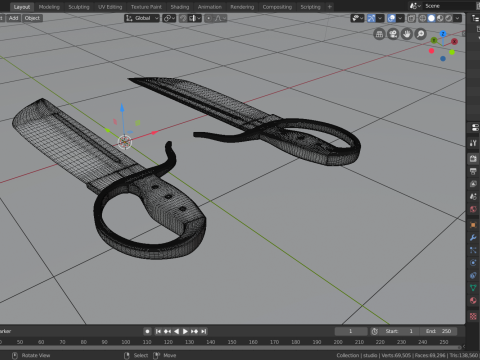
Task: Click the pan view hand icon
Action: 407,34
